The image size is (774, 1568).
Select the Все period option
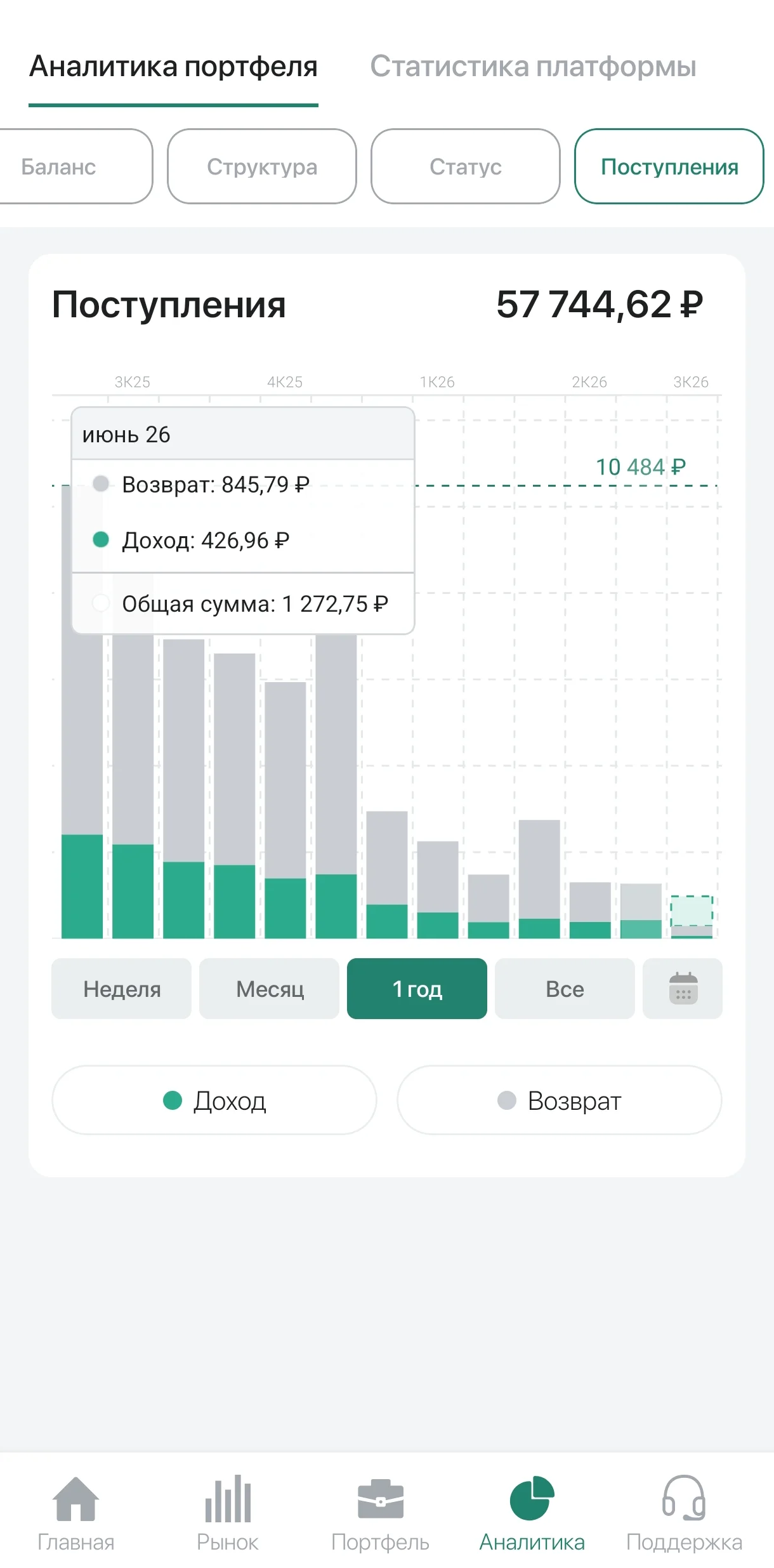[565, 989]
